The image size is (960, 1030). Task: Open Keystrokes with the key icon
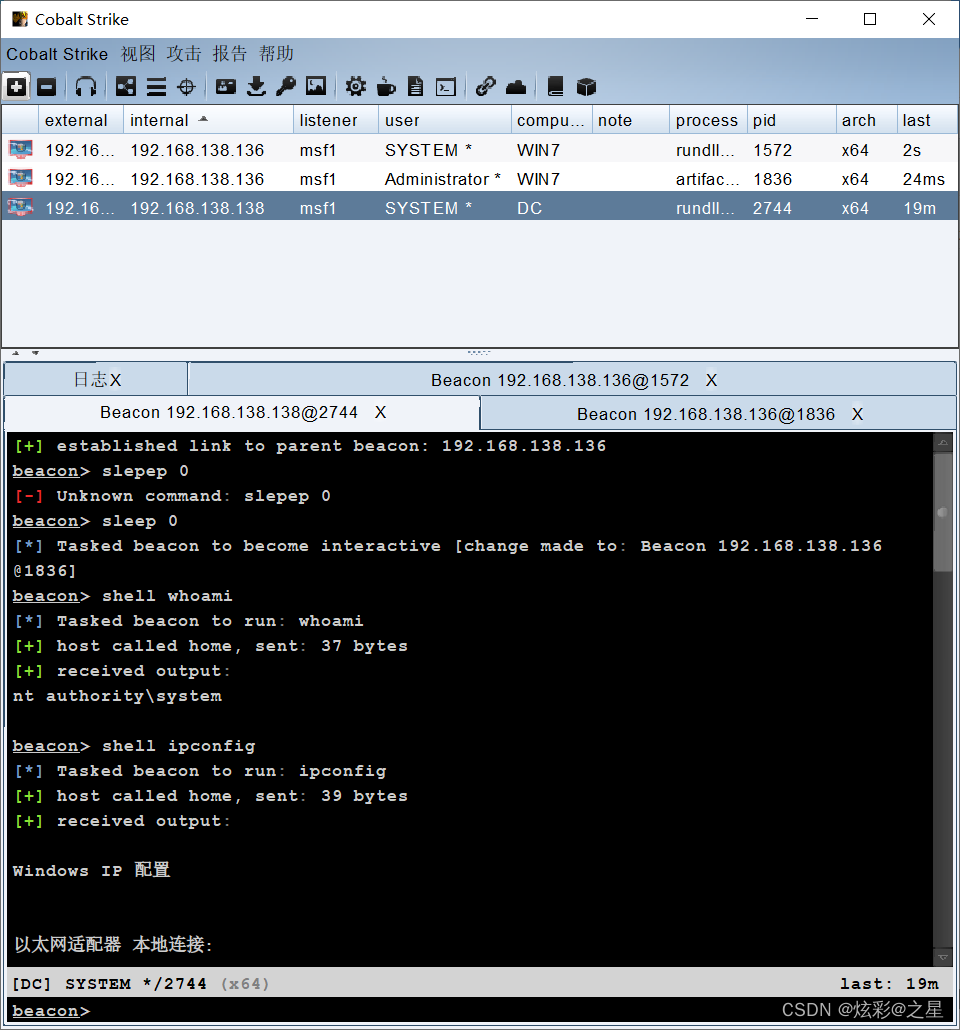286,87
